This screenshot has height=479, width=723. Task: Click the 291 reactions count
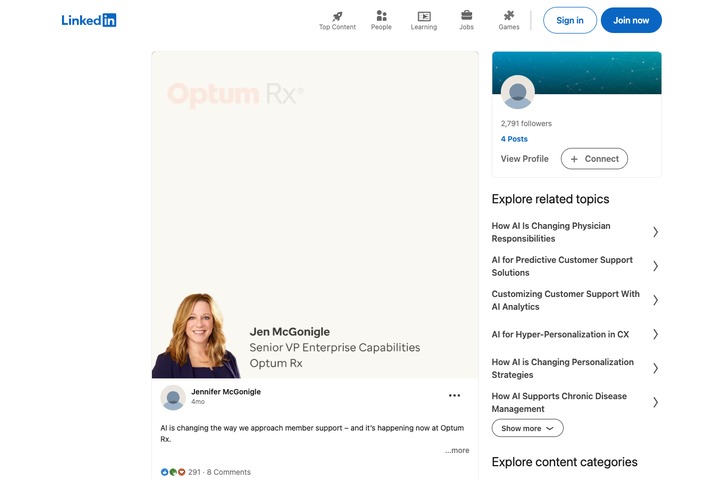click(x=194, y=472)
